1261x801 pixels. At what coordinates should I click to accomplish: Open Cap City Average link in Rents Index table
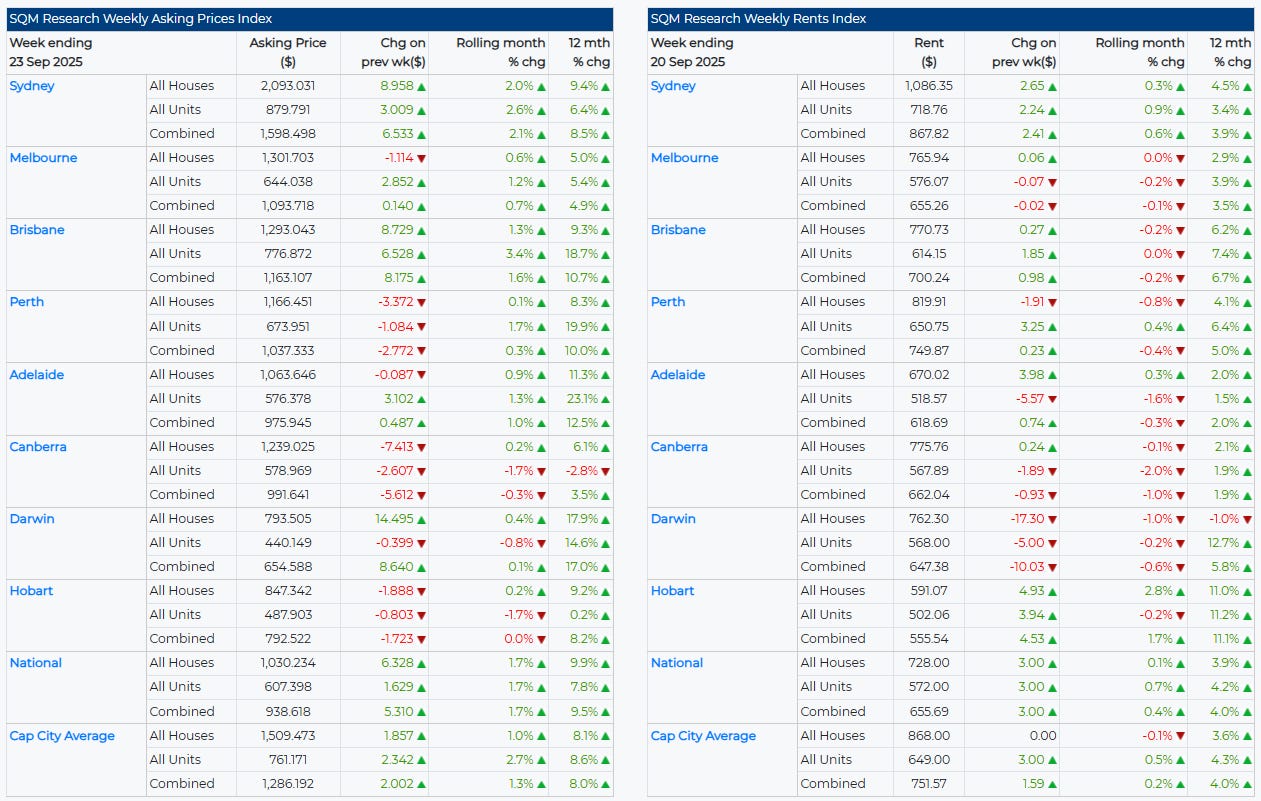coord(703,736)
